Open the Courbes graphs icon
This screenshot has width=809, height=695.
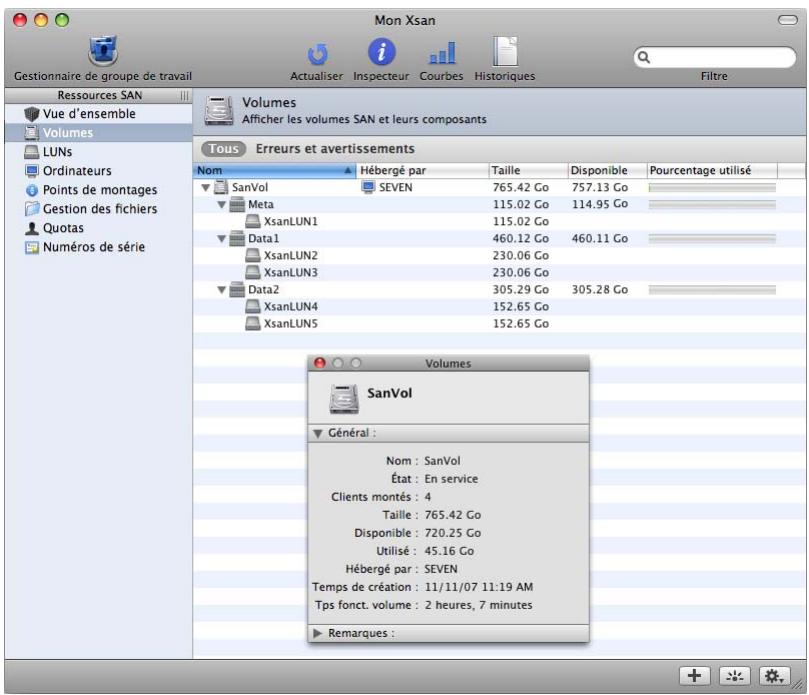(442, 53)
